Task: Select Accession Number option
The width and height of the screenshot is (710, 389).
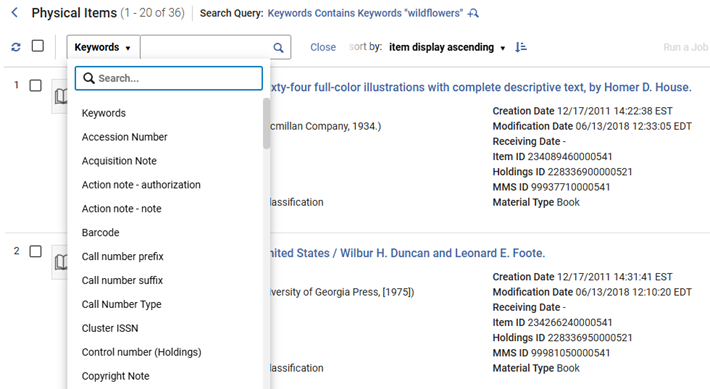Action: [x=125, y=137]
